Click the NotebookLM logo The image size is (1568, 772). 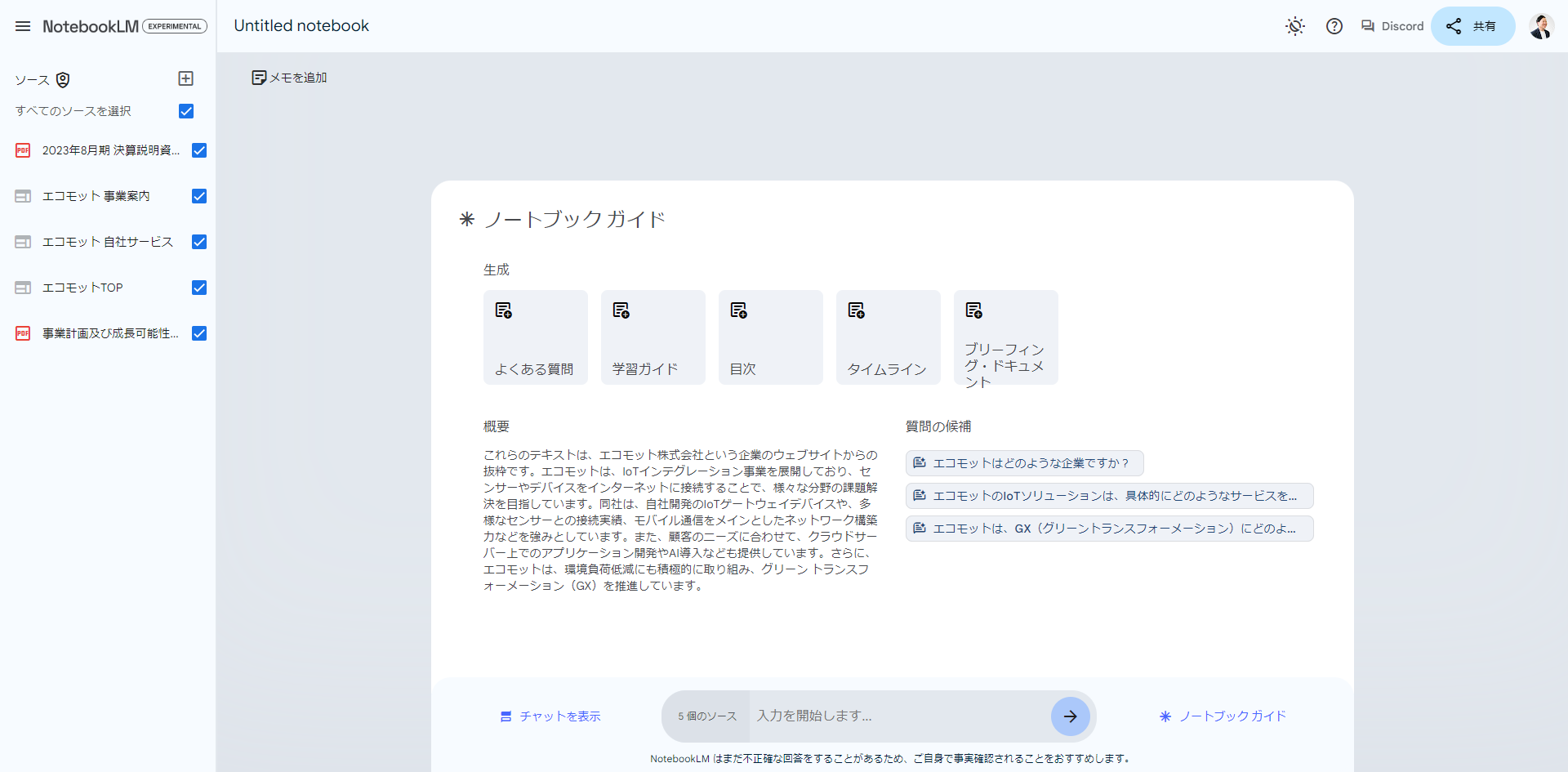click(x=91, y=26)
